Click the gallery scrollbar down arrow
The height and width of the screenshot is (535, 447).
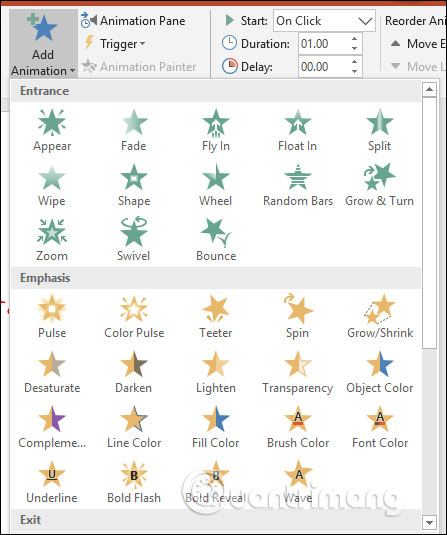pyautogui.click(x=429, y=522)
